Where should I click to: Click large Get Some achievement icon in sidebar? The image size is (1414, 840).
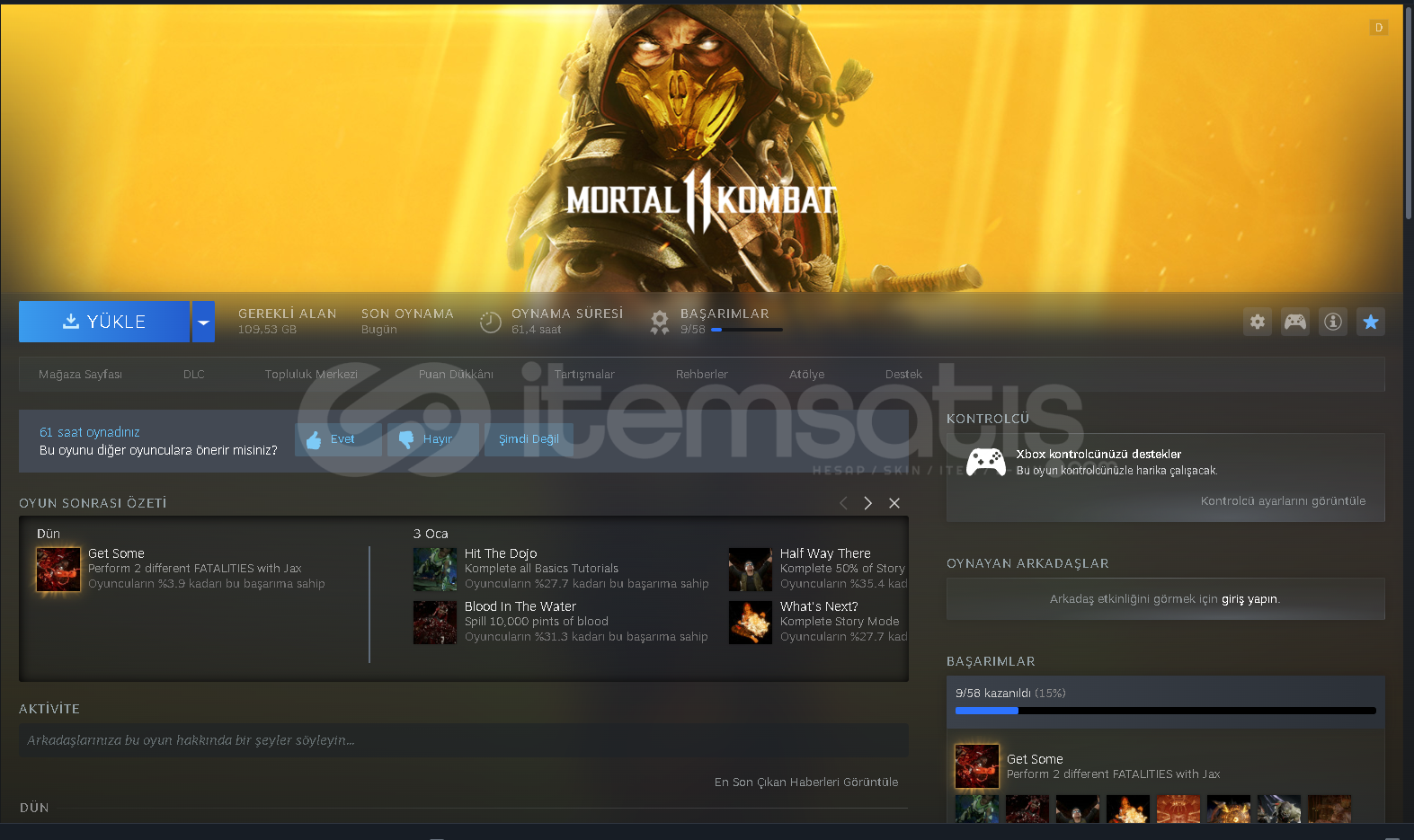(x=977, y=766)
